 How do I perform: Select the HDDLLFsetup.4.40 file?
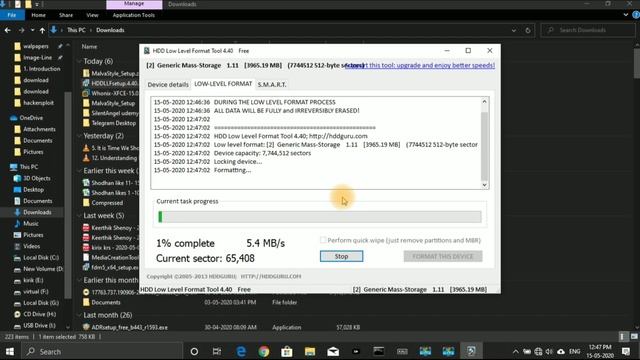click(x=111, y=83)
